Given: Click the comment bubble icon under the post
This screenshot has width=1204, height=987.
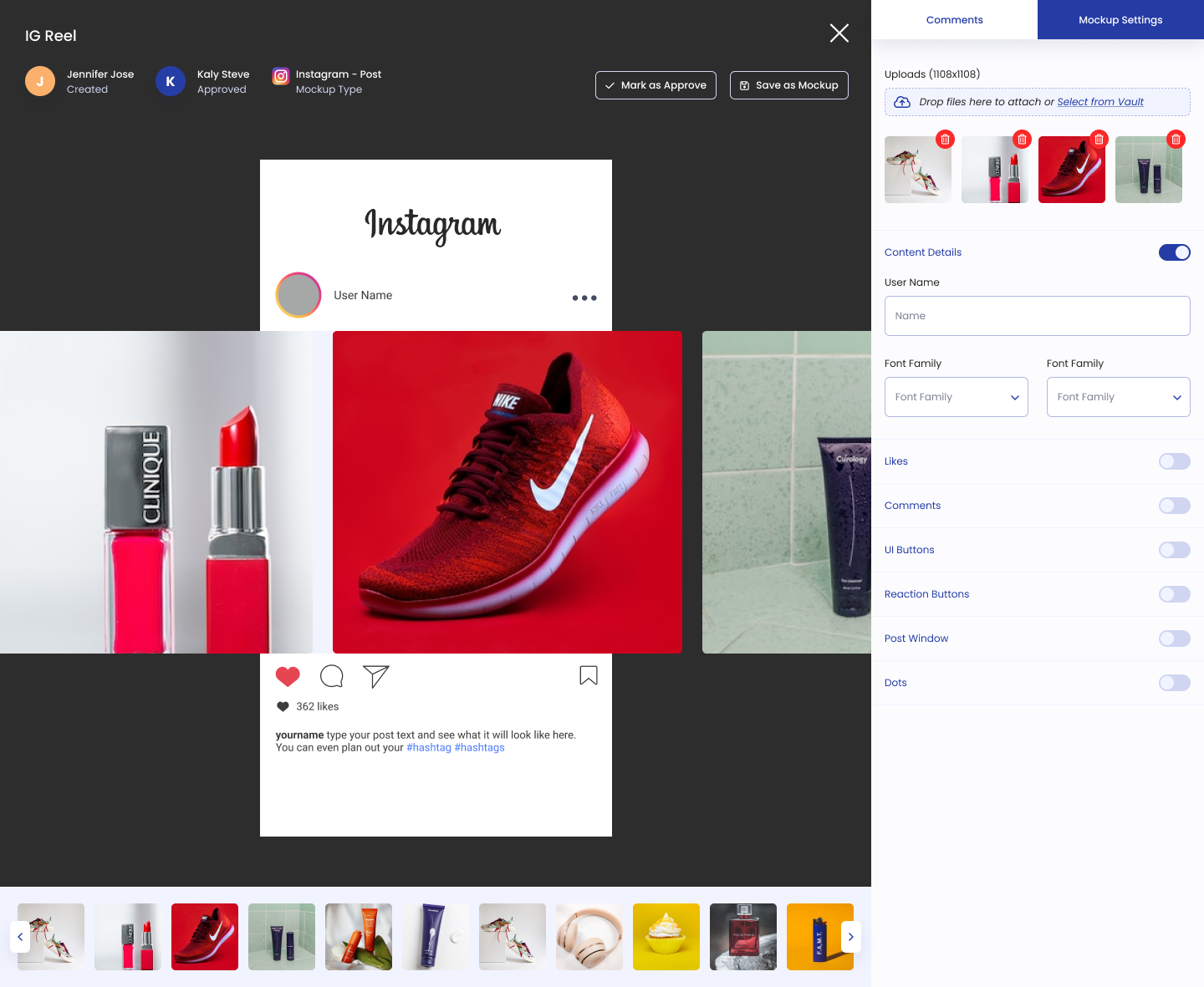Looking at the screenshot, I should (332, 676).
